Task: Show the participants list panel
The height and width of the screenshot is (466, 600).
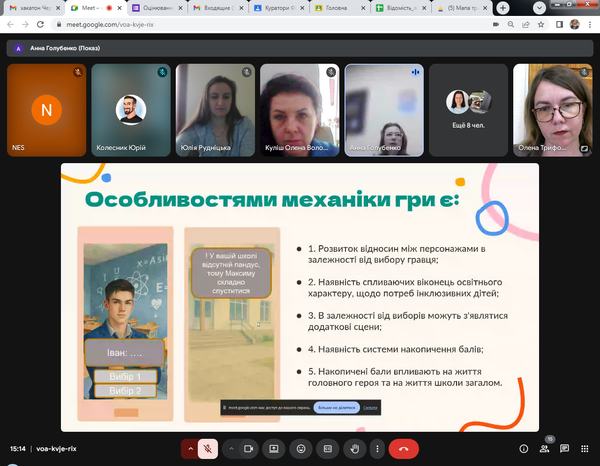Action: (x=545, y=449)
